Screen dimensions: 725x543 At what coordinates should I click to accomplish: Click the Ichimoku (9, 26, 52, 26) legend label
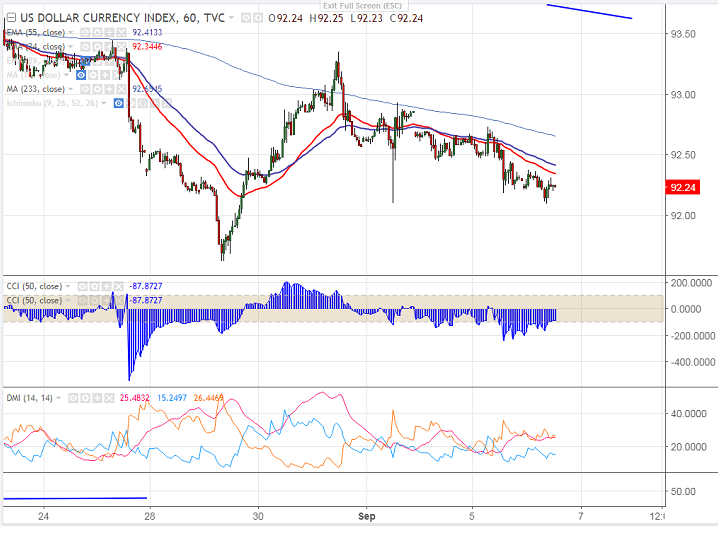(52, 103)
